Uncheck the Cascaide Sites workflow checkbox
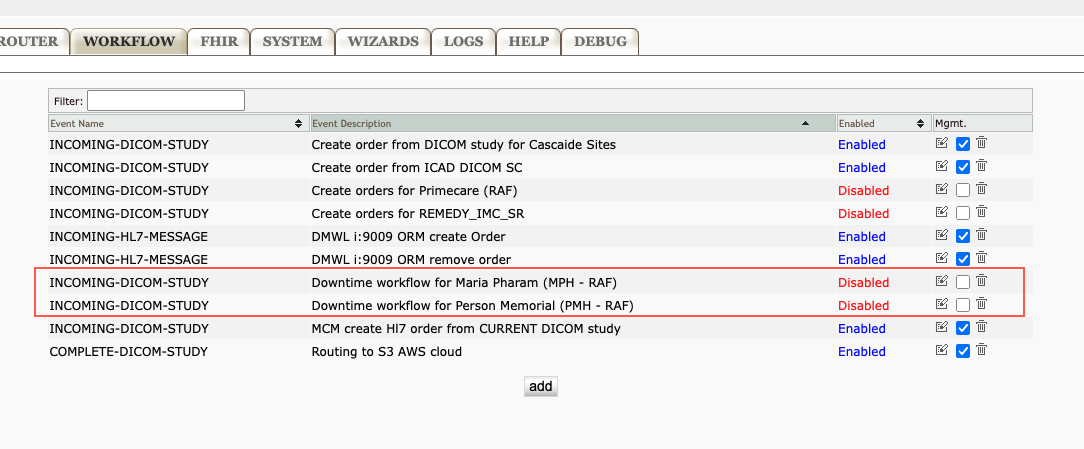 [x=962, y=144]
